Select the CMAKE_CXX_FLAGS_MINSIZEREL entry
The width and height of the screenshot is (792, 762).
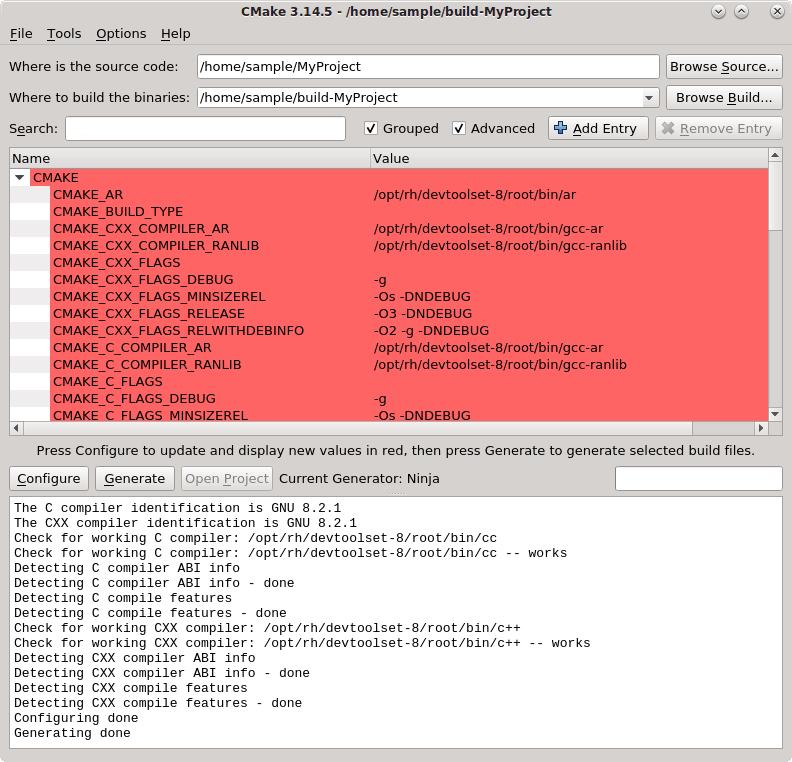(x=159, y=296)
